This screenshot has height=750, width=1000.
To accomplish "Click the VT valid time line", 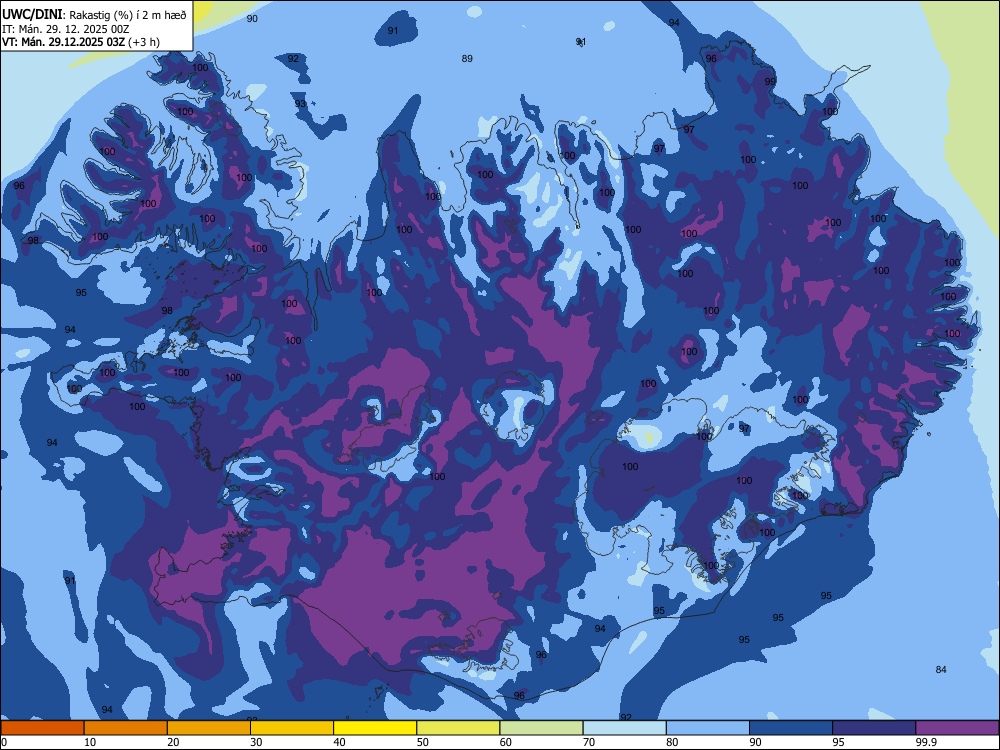I will (80, 42).
